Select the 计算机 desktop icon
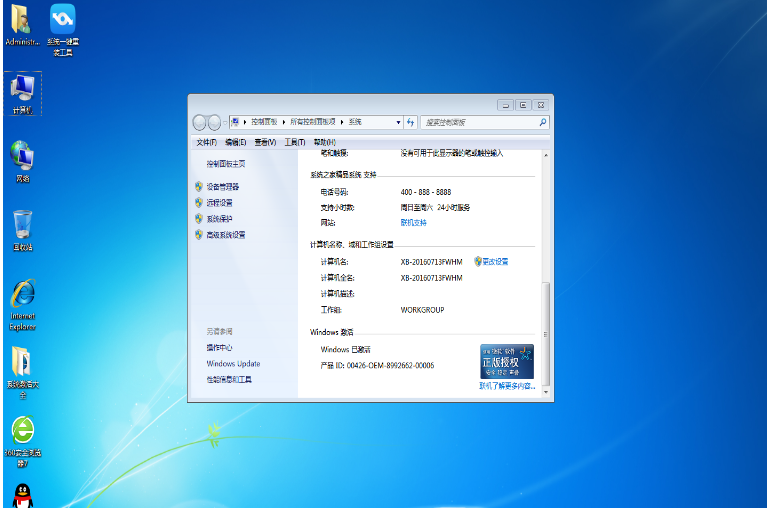 pyautogui.click(x=23, y=94)
